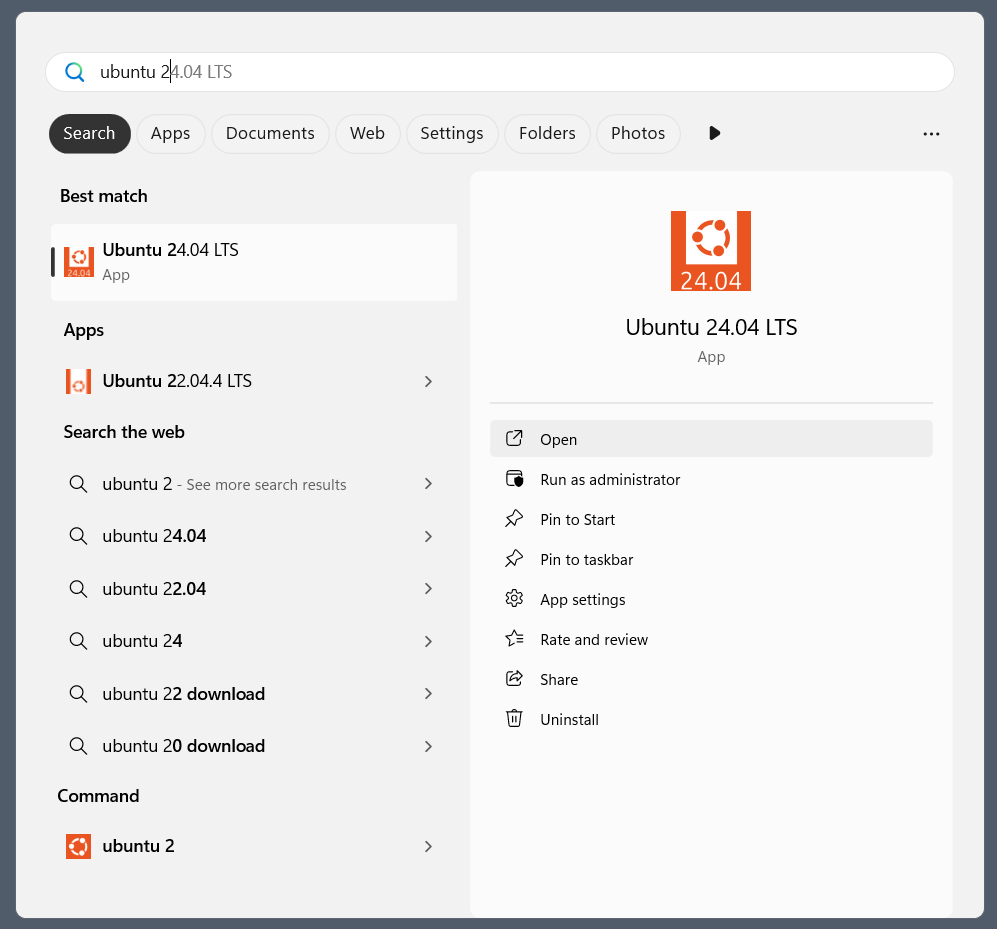
Task: Open App settings for Ubuntu 24.04
Action: (711, 599)
